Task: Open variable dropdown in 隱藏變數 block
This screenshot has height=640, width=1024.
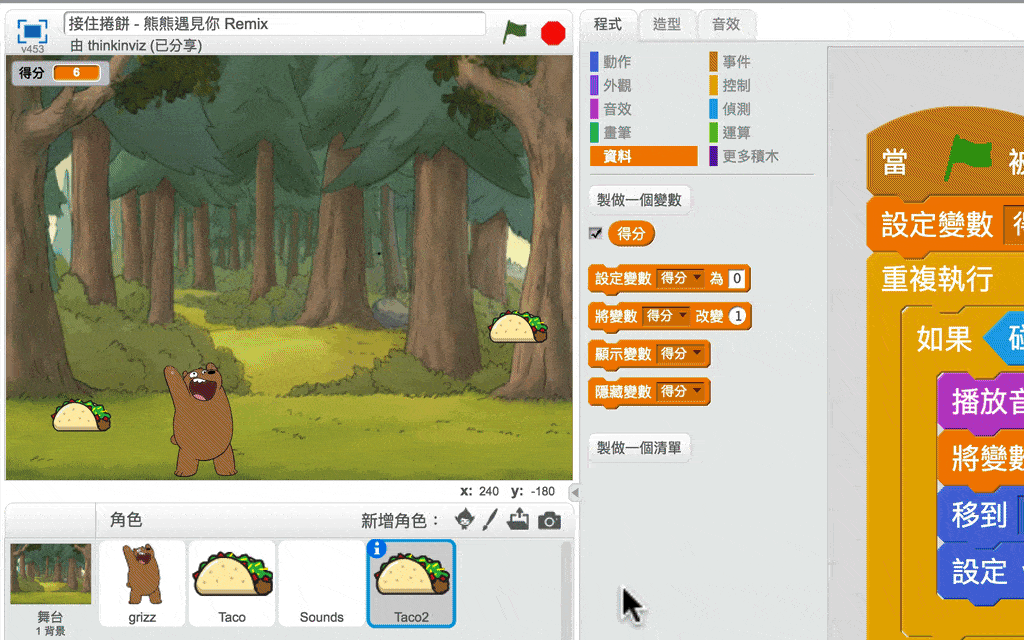Action: coord(680,392)
